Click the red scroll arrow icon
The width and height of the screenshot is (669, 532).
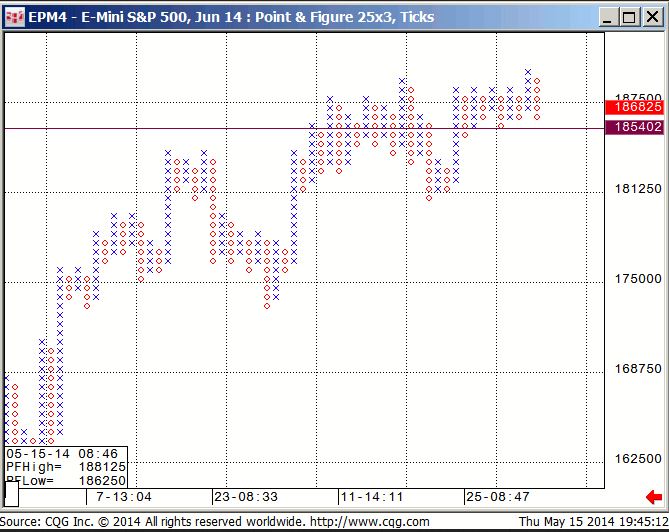654,496
